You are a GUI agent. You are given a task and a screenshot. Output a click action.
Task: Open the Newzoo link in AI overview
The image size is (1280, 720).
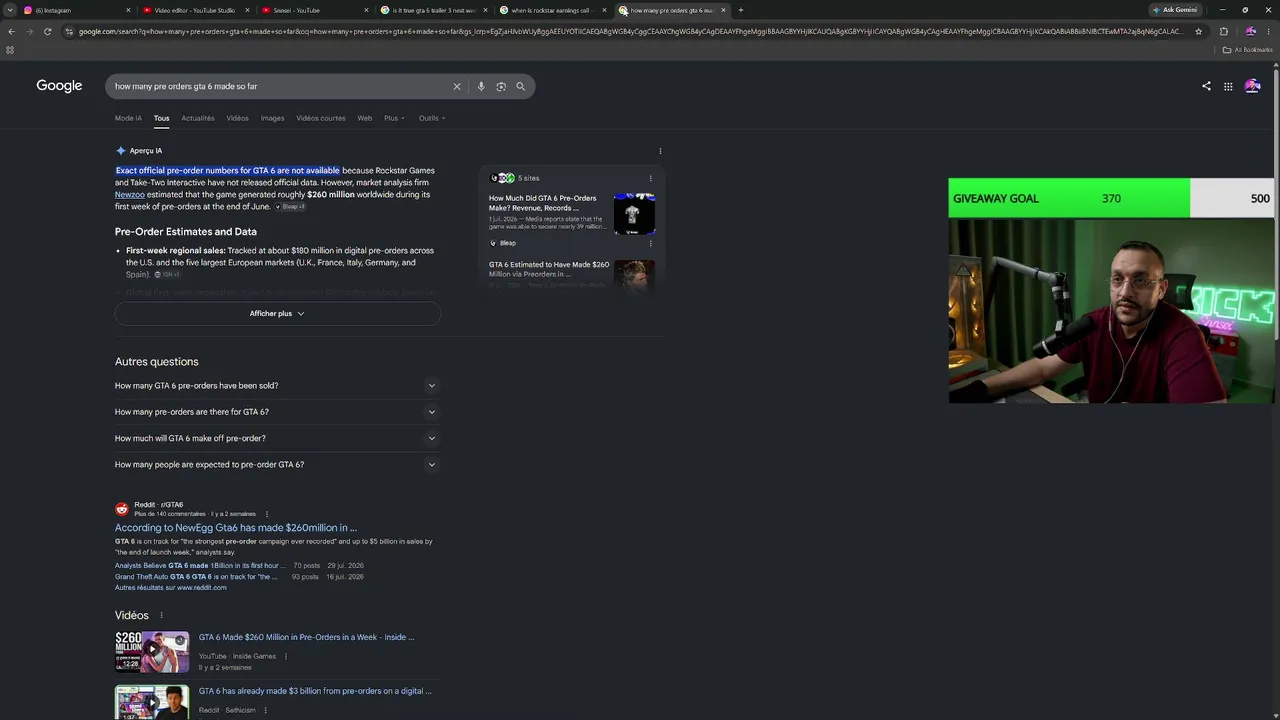130,195
